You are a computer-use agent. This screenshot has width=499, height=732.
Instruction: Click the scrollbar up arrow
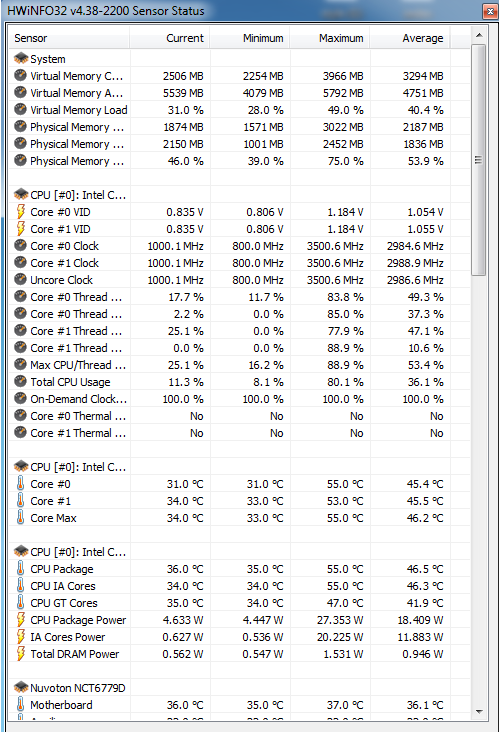point(478,35)
